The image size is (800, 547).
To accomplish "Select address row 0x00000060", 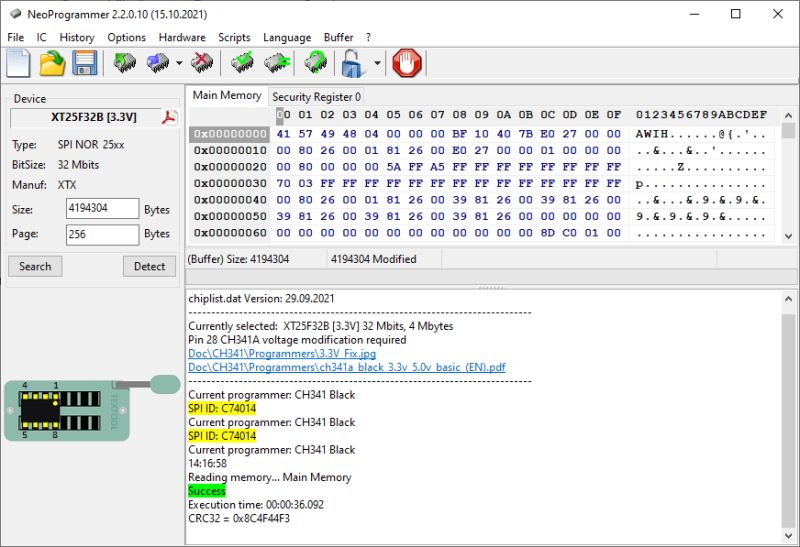I will click(x=230, y=233).
